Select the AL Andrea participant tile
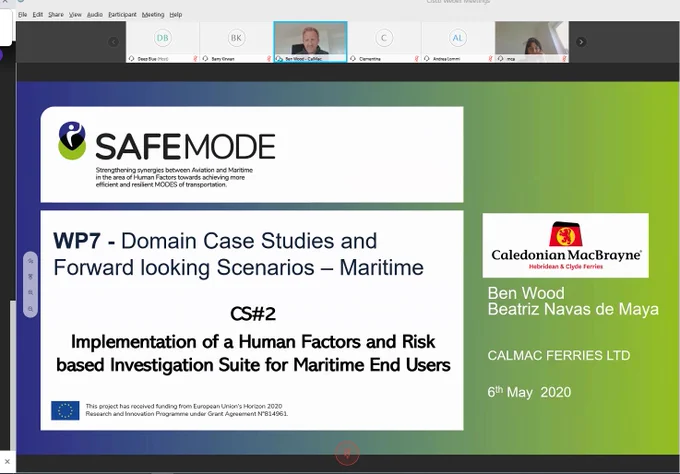Screen dimensions: 680x474 pos(458,42)
